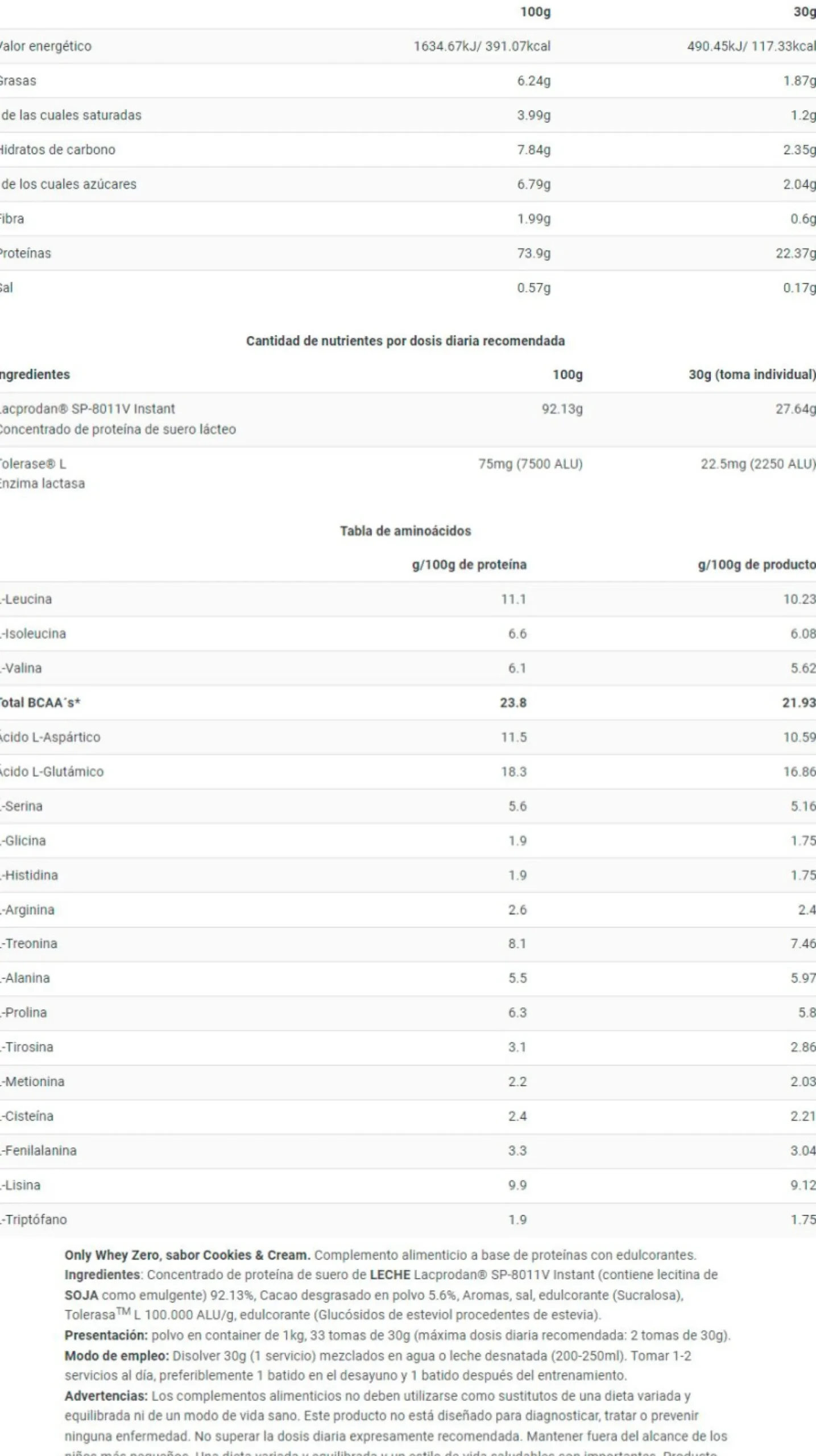Click the L-Triptófano row
Image resolution: width=816 pixels, height=1456 pixels.
coord(408,1219)
